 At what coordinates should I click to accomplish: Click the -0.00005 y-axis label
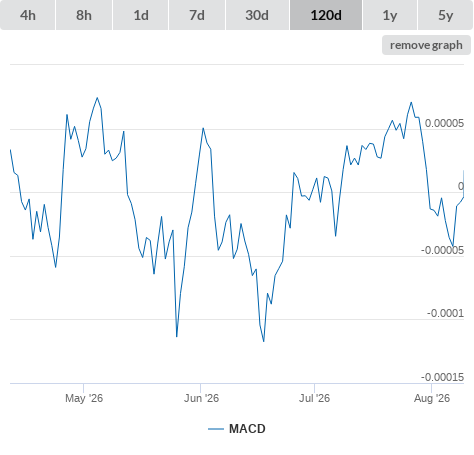click(442, 250)
